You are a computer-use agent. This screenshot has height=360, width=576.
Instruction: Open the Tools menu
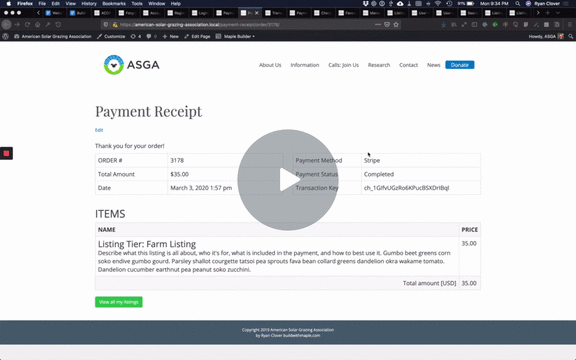tap(137, 4)
